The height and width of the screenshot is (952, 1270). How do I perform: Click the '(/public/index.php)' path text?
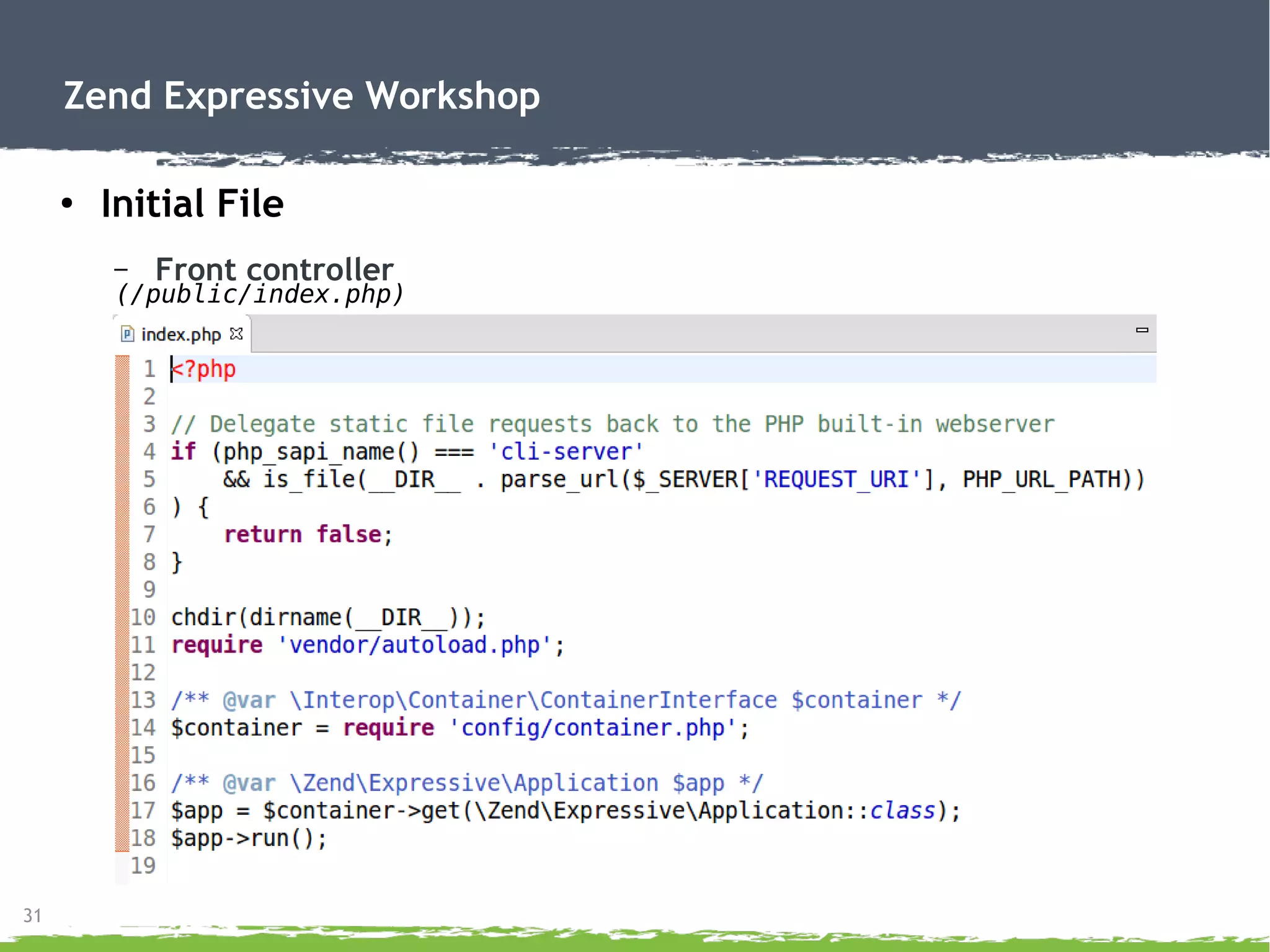(x=260, y=294)
